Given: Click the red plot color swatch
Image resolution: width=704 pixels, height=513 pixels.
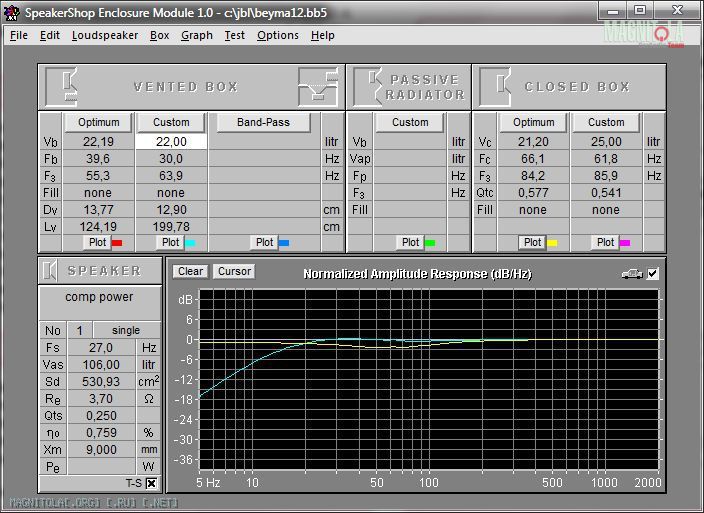Looking at the screenshot, I should pos(117,243).
